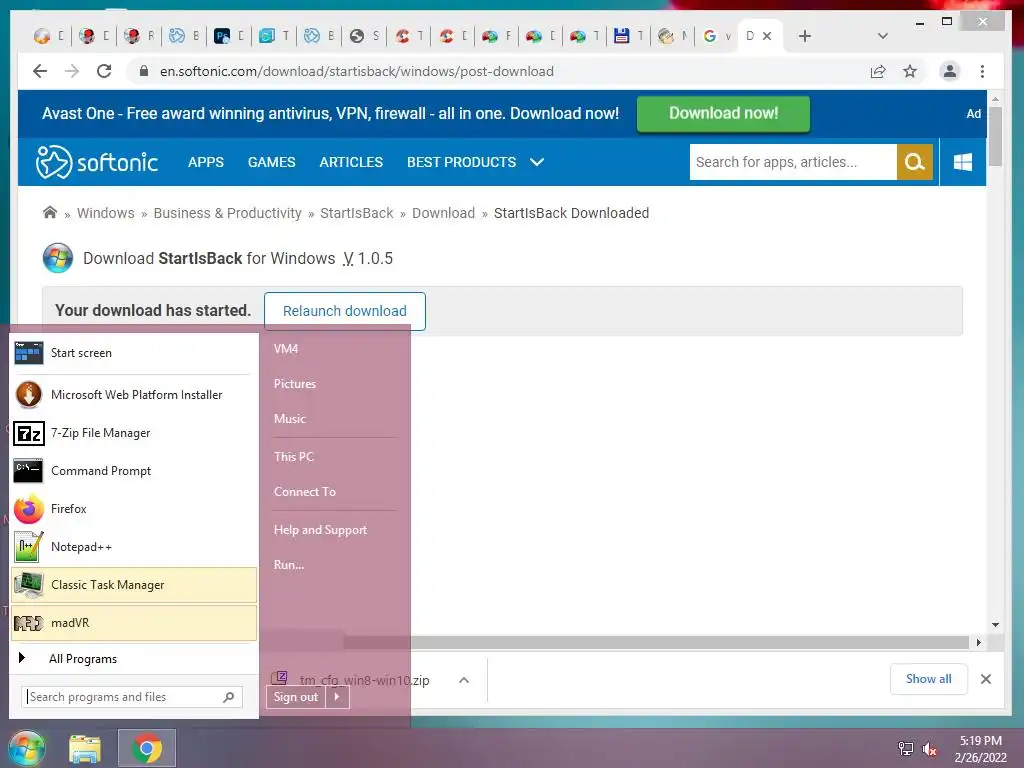The height and width of the screenshot is (768, 1024).
Task: Open the Run... dialog
Action: (289, 565)
